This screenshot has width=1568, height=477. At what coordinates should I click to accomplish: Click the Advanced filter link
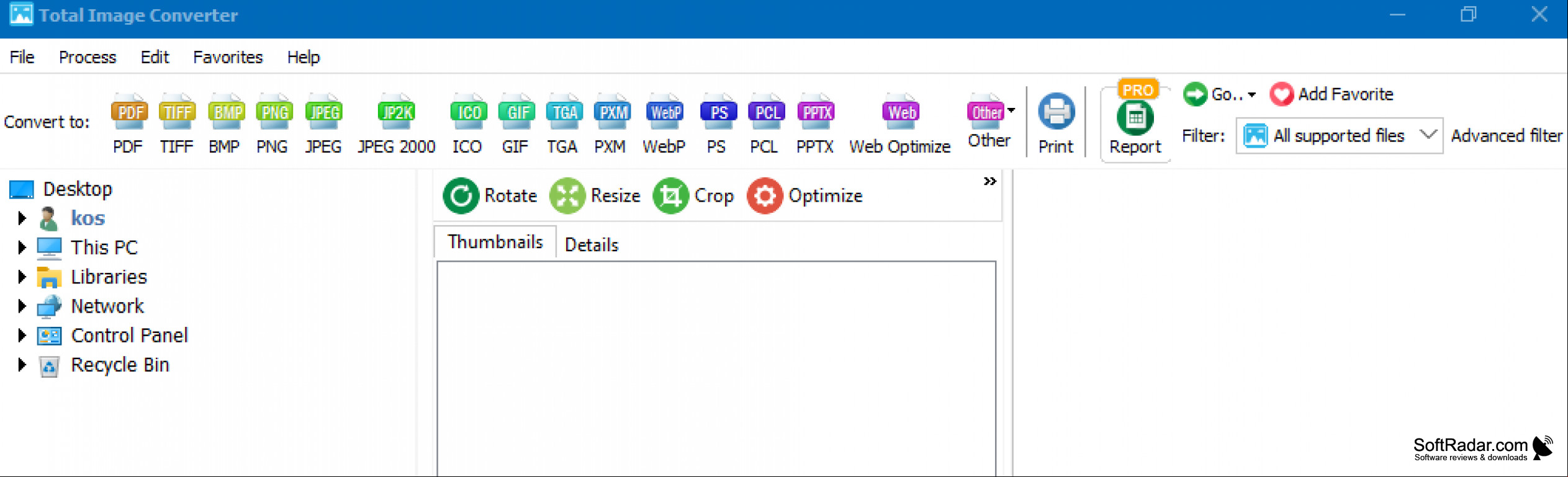click(1507, 136)
